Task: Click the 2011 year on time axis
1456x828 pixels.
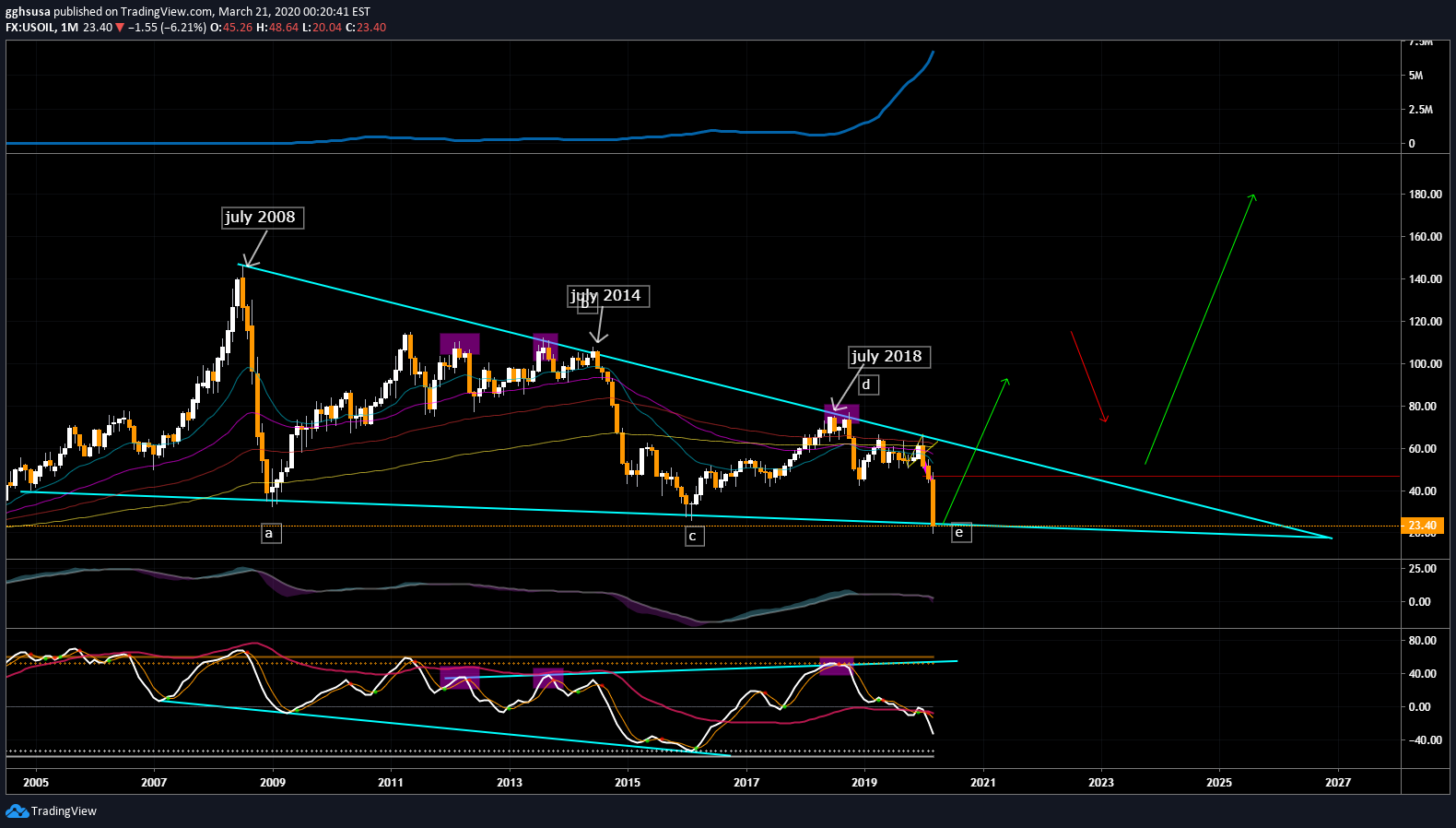Action: click(x=391, y=783)
